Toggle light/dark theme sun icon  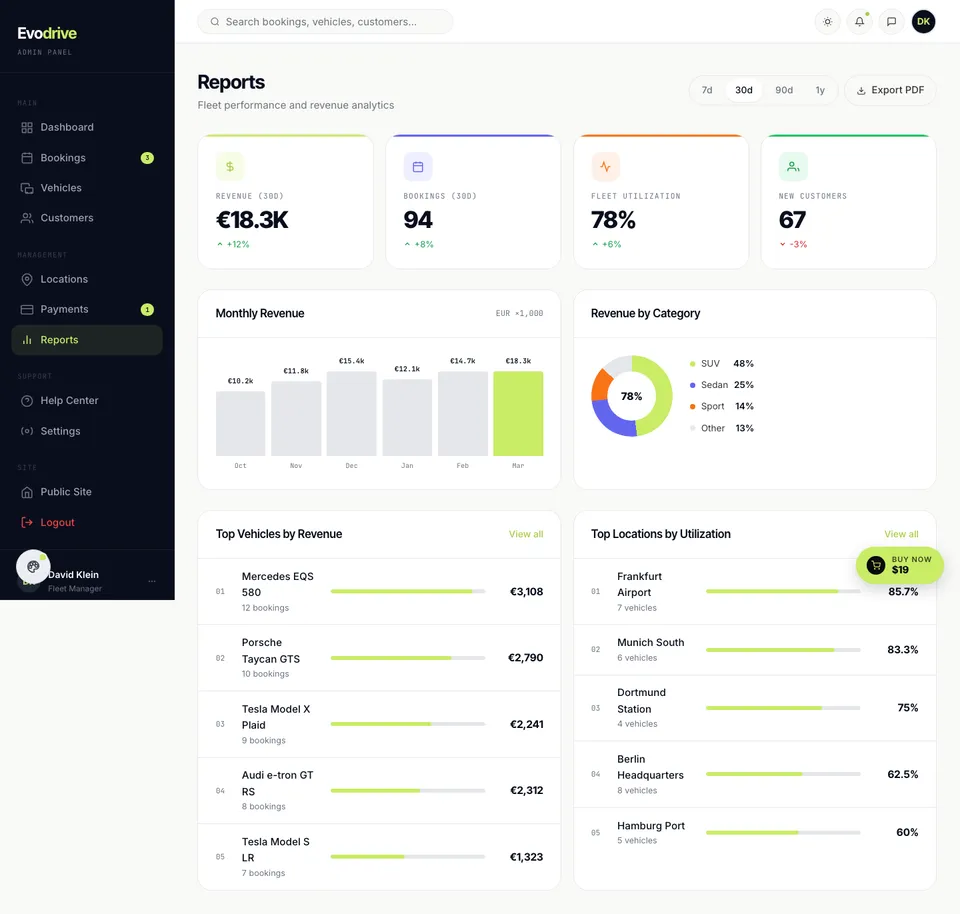point(827,22)
